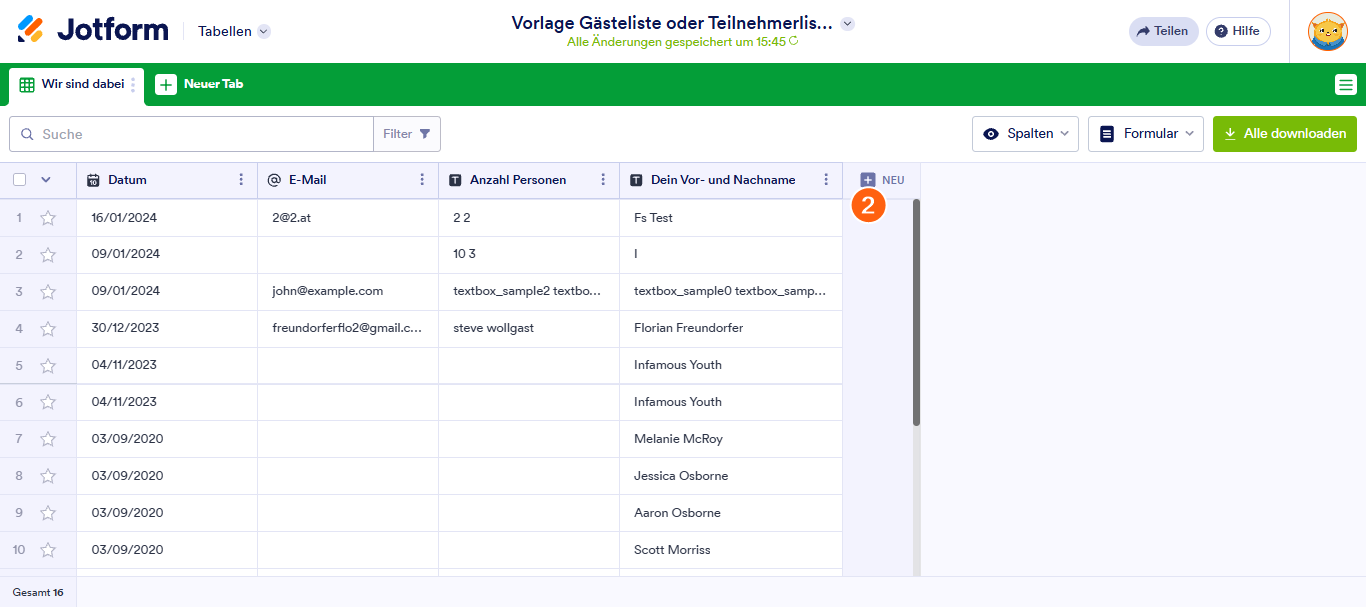
Task: Open E-Mail column options menu
Action: tap(422, 180)
